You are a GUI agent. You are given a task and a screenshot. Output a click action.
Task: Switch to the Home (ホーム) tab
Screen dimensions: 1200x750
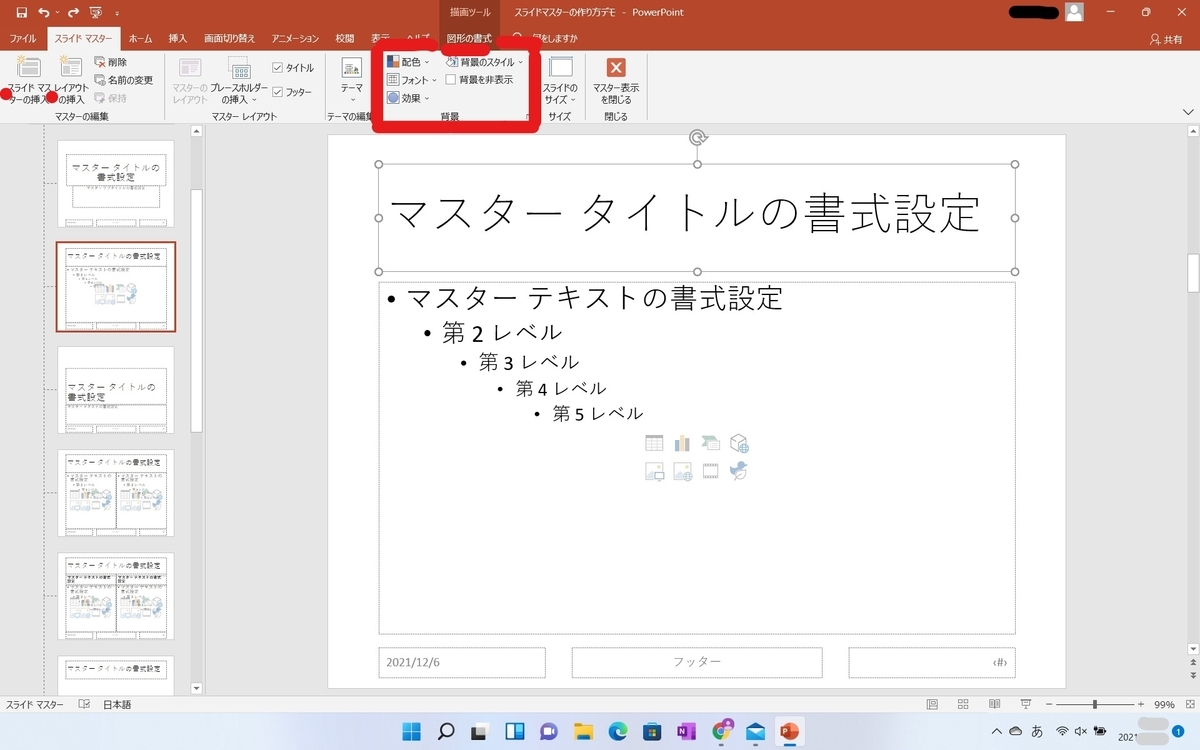point(141,38)
